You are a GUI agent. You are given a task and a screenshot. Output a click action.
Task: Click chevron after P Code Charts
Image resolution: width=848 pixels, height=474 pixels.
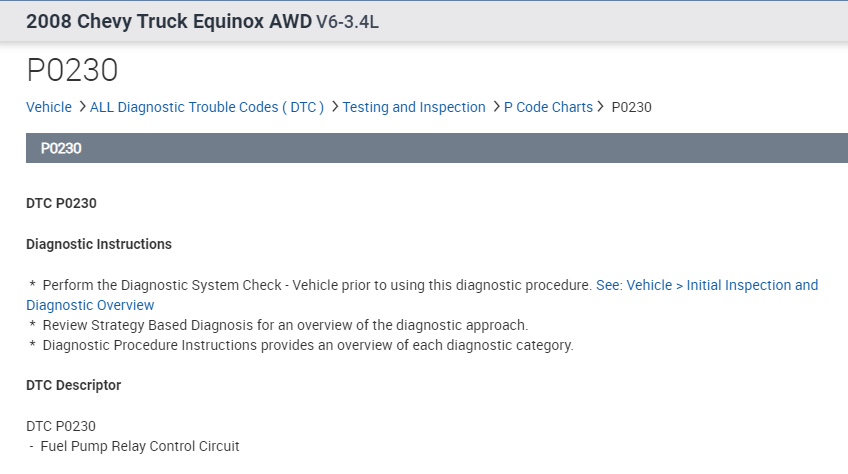[x=601, y=107]
